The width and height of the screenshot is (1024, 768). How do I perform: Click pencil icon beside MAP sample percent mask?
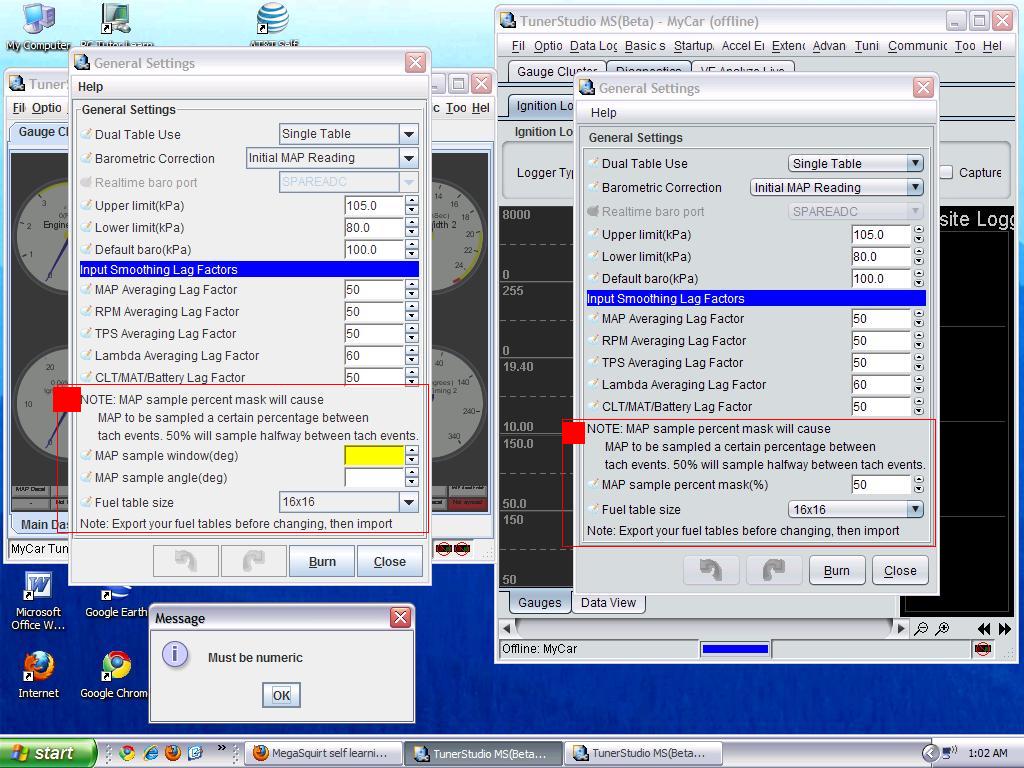coord(593,485)
